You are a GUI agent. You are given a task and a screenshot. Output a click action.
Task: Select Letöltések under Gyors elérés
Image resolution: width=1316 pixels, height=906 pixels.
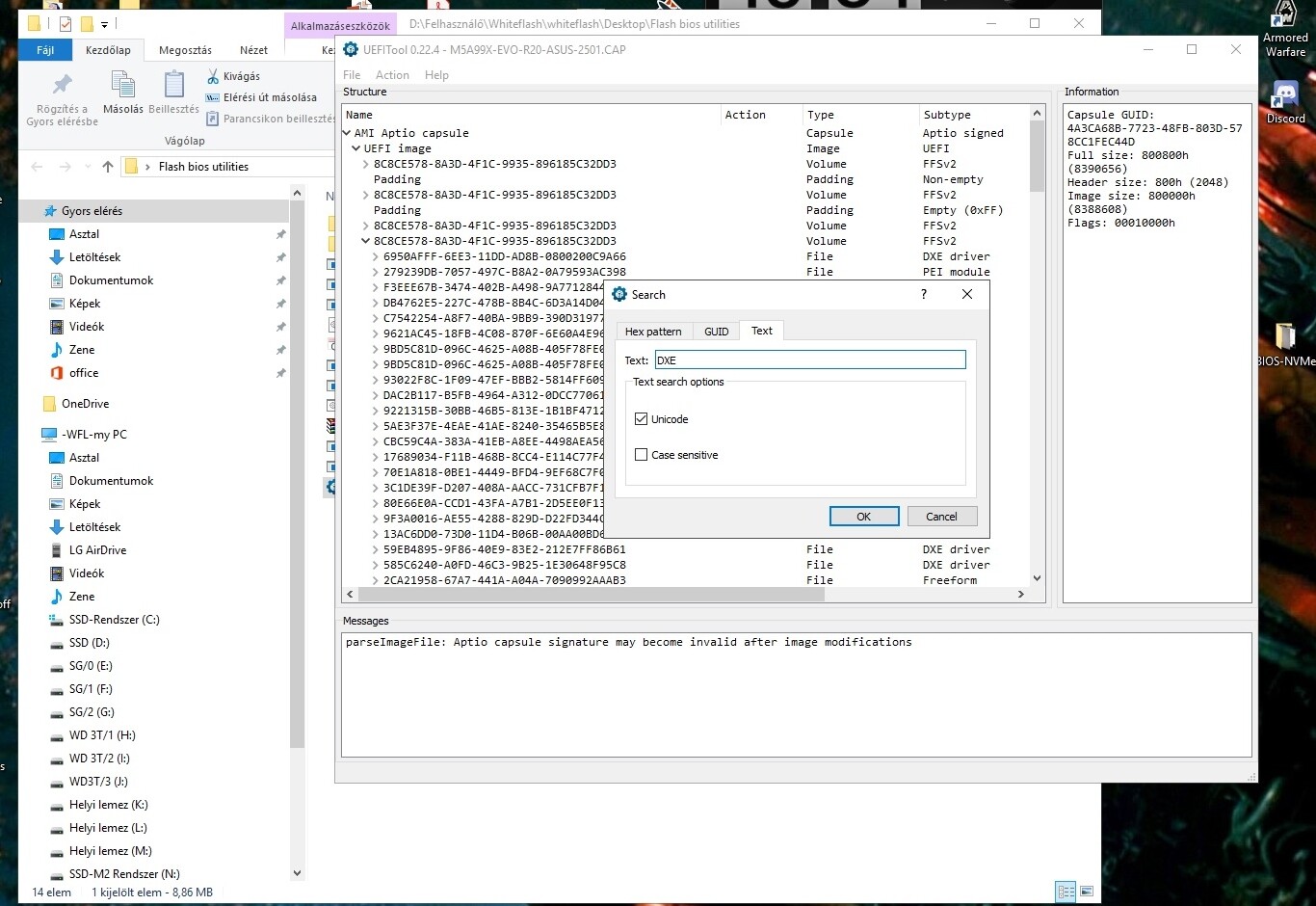pos(95,257)
